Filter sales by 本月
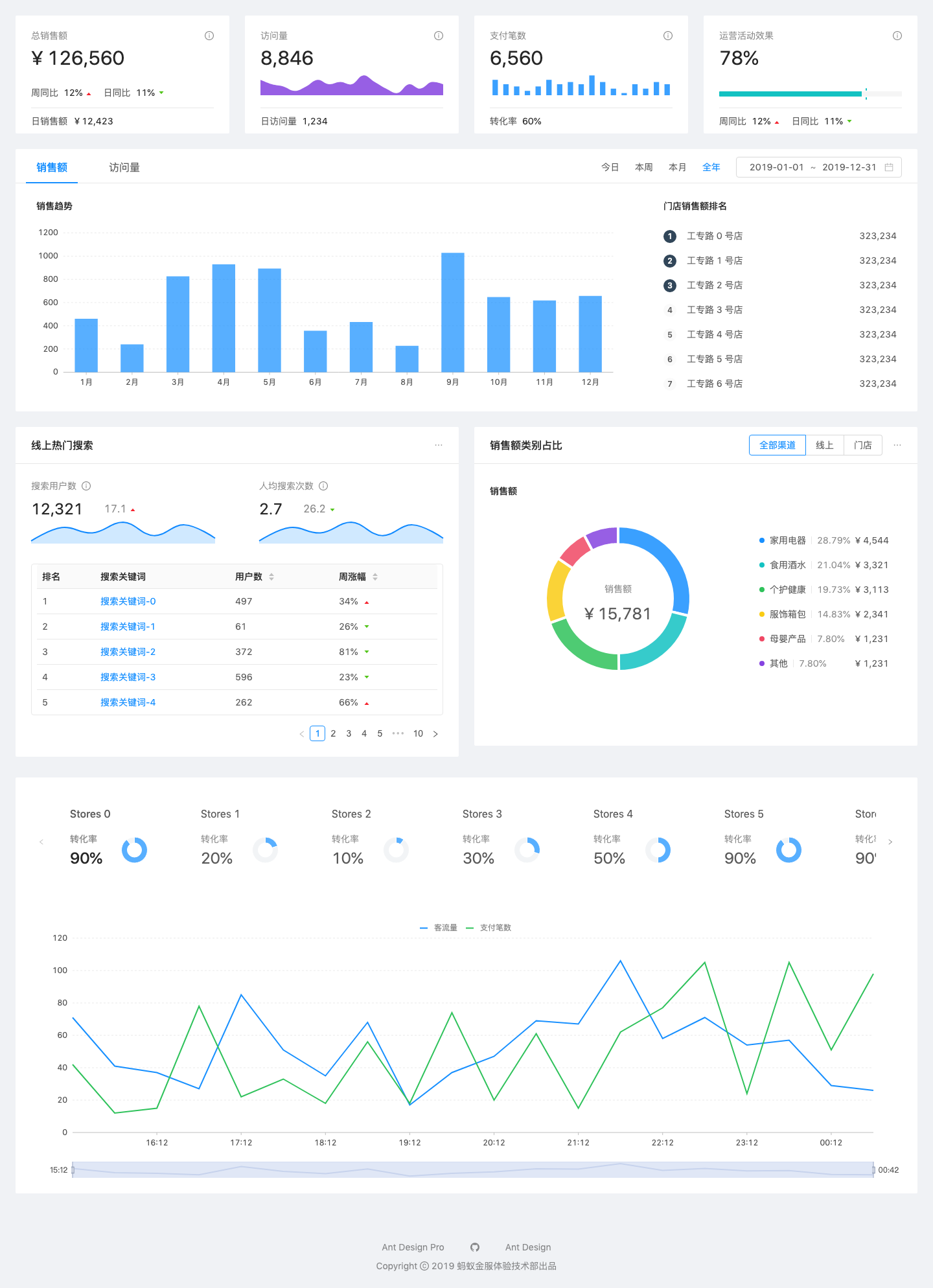 click(x=678, y=167)
